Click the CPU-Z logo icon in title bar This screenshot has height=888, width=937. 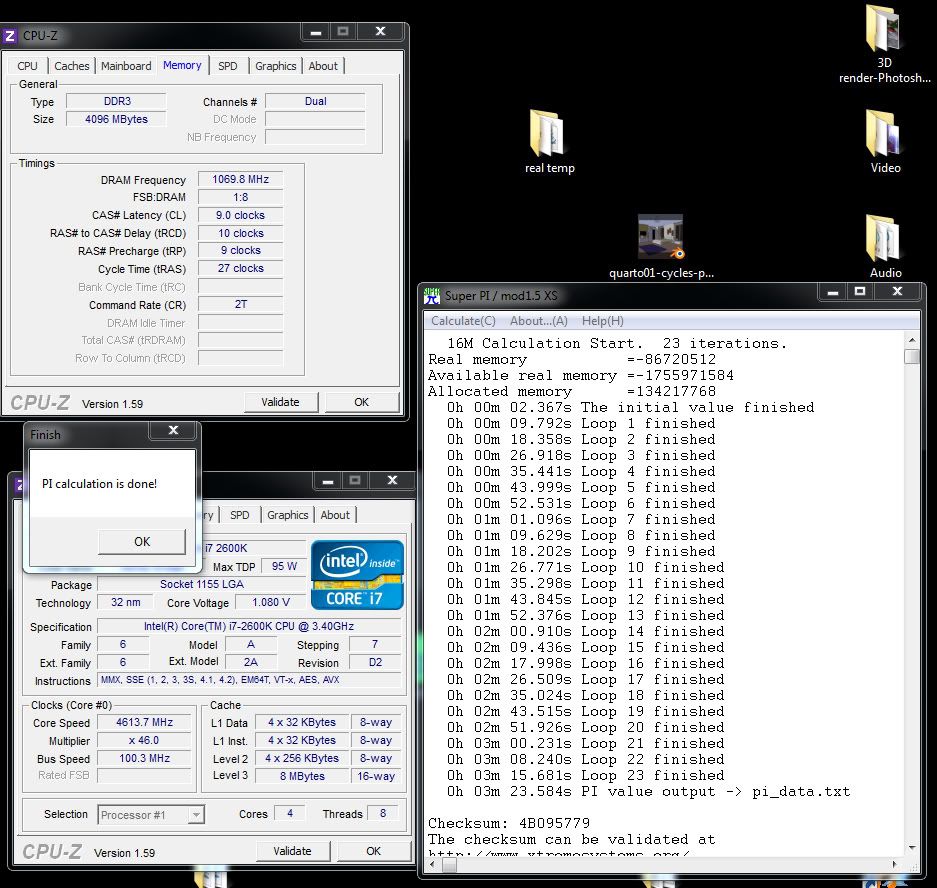[10, 36]
